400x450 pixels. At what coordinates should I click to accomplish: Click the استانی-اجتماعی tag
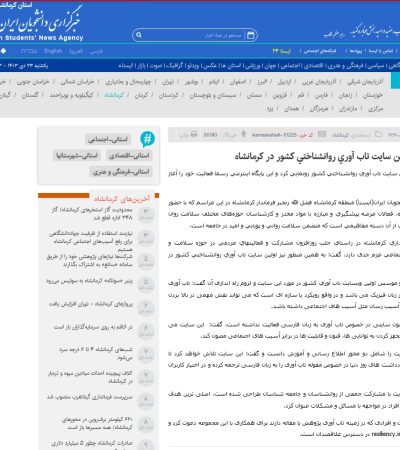(x=108, y=139)
